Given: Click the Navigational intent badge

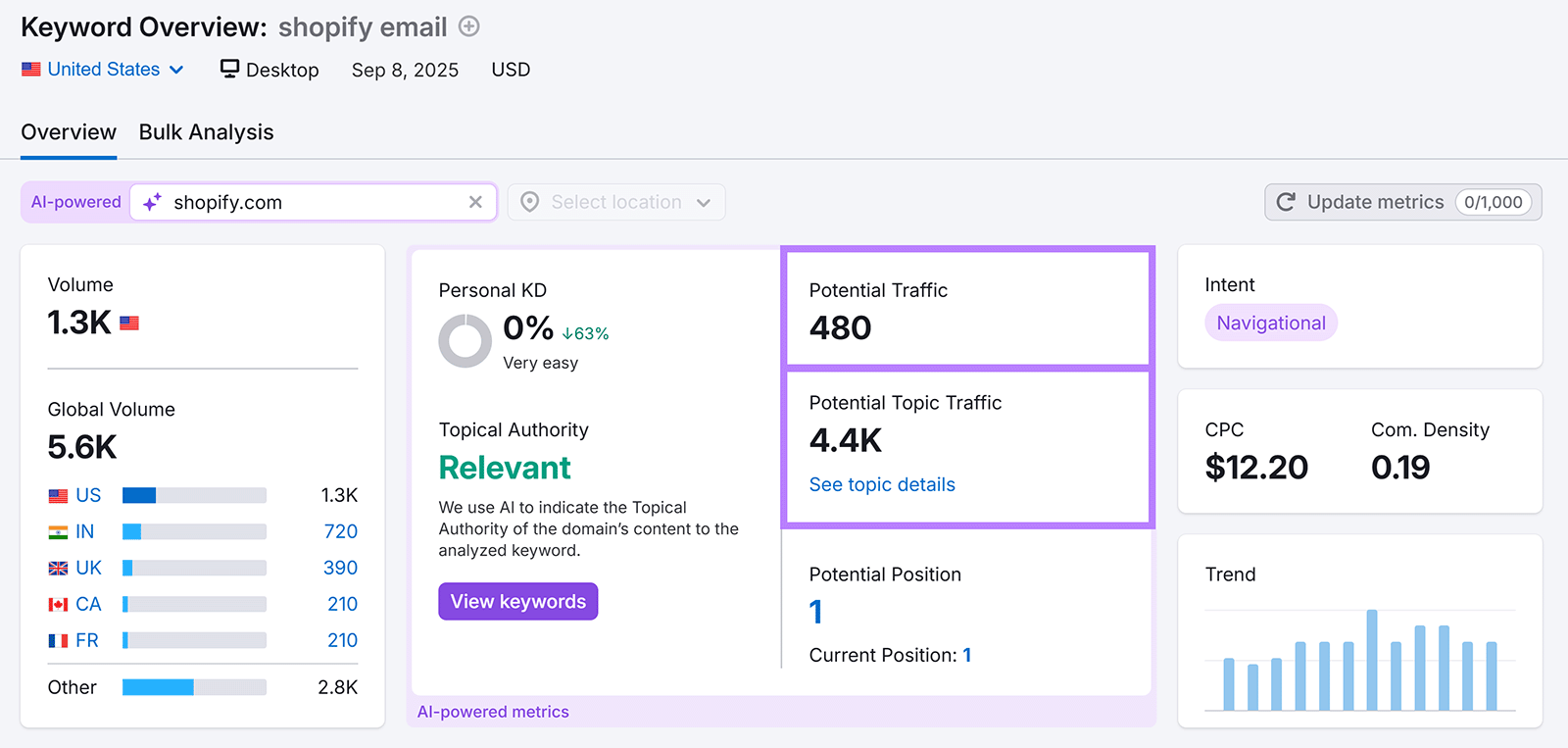Looking at the screenshot, I should [x=1270, y=323].
